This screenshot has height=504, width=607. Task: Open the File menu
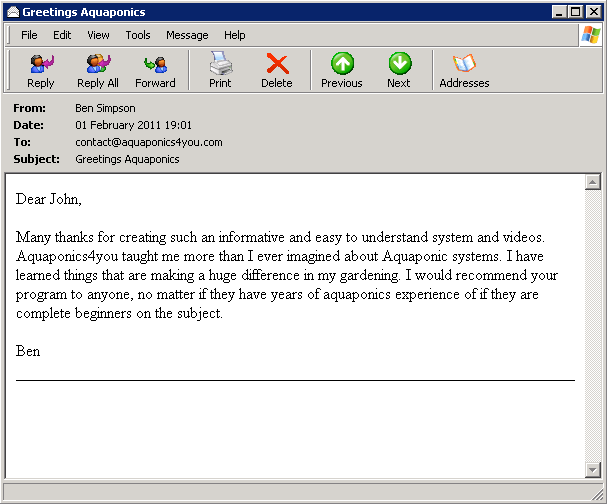29,35
